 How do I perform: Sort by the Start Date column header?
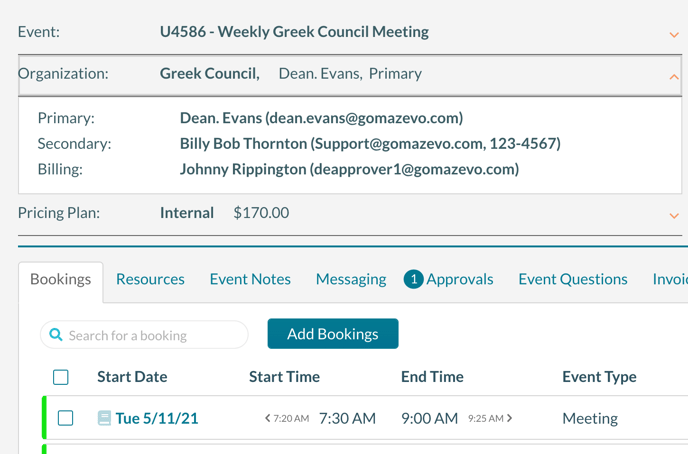[x=132, y=377]
